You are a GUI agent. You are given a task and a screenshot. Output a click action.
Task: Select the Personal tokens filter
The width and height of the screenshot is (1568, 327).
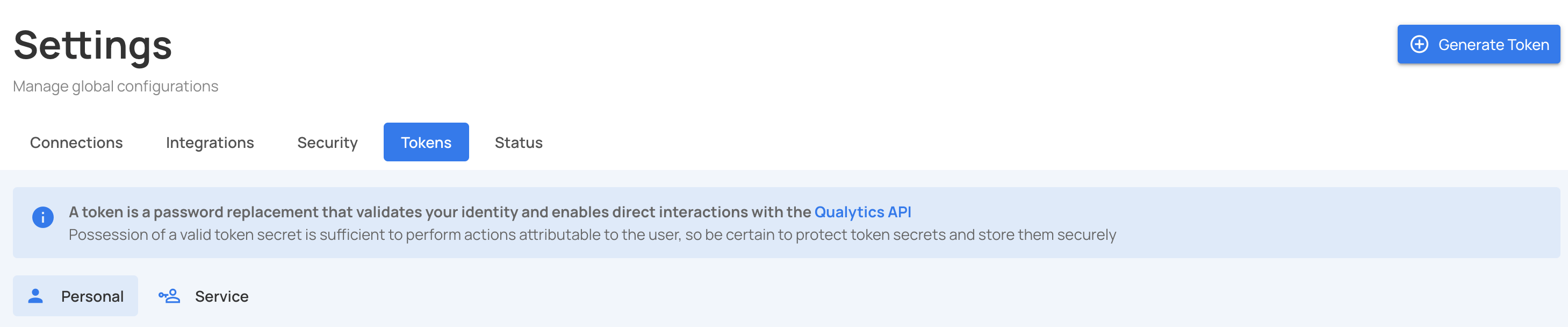(75, 296)
